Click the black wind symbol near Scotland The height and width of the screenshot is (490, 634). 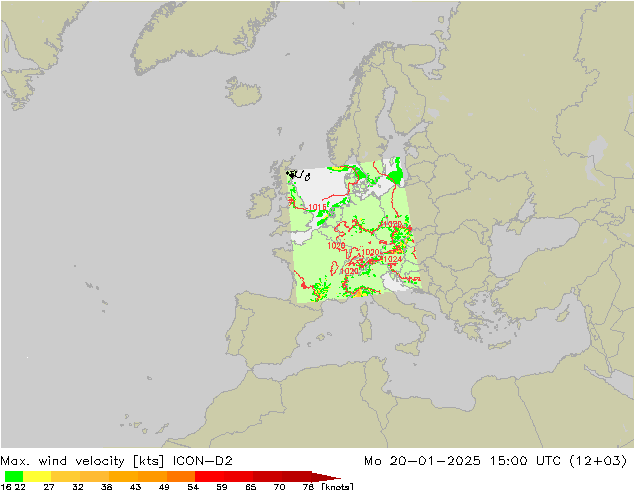[298, 175]
